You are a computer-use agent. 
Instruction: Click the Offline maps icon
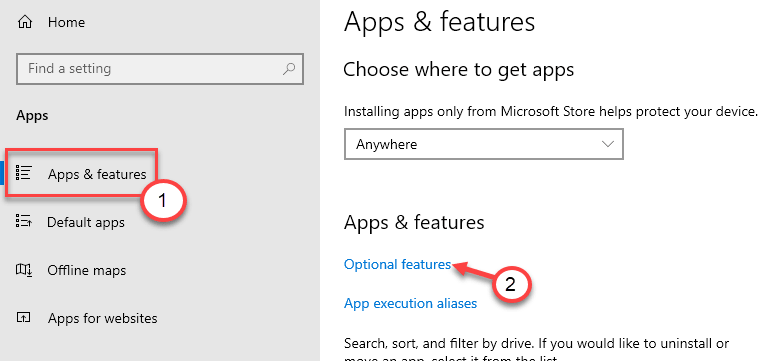pyautogui.click(x=23, y=270)
